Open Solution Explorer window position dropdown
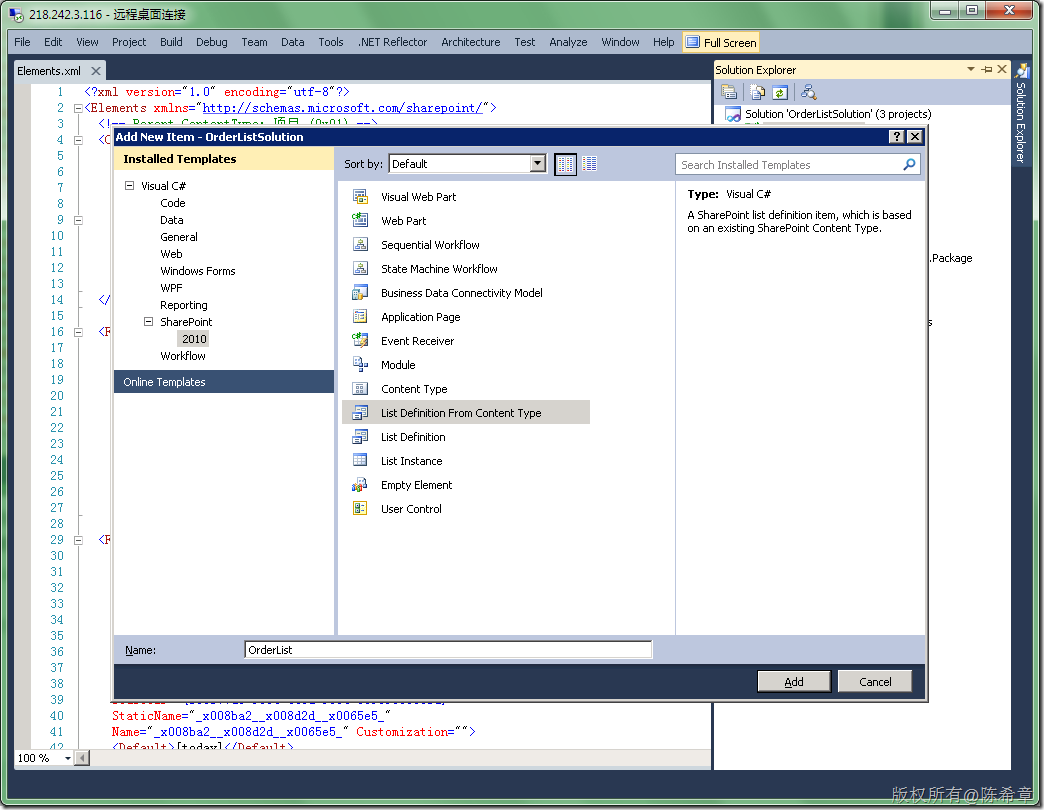1044x810 pixels. [971, 69]
